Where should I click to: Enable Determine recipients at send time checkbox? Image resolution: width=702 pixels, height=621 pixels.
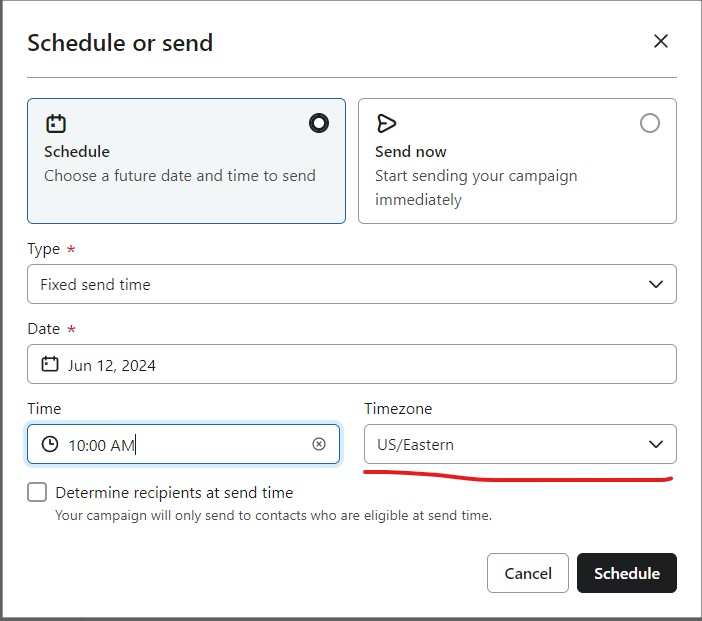37,492
